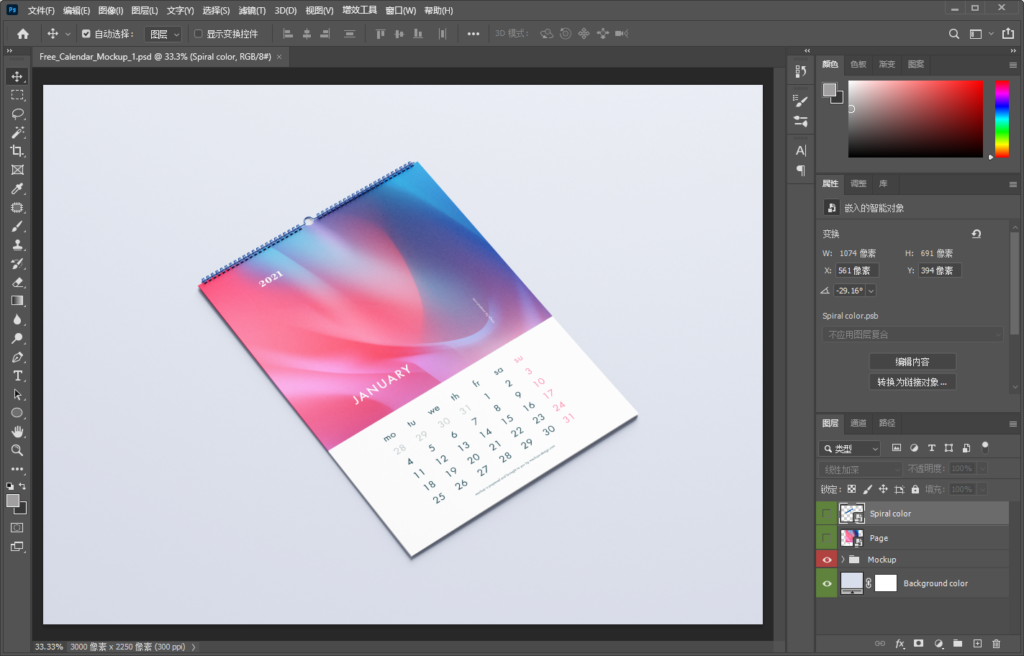Switch to the 通道 tab
This screenshot has height=656, width=1024.
point(858,423)
